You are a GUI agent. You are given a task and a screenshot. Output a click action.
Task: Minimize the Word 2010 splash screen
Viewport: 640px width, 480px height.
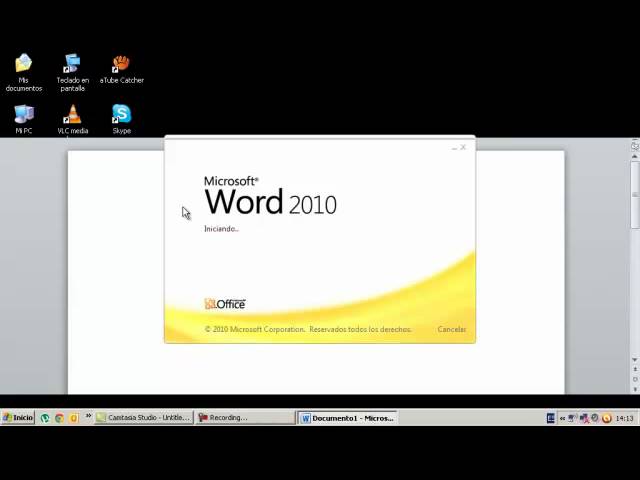[x=454, y=147]
